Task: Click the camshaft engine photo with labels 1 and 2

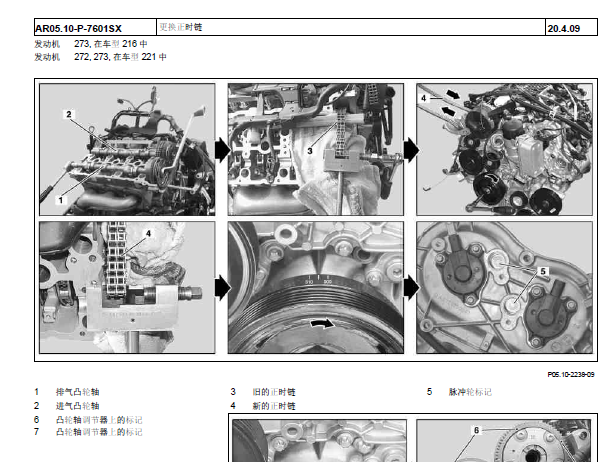Action: click(127, 149)
